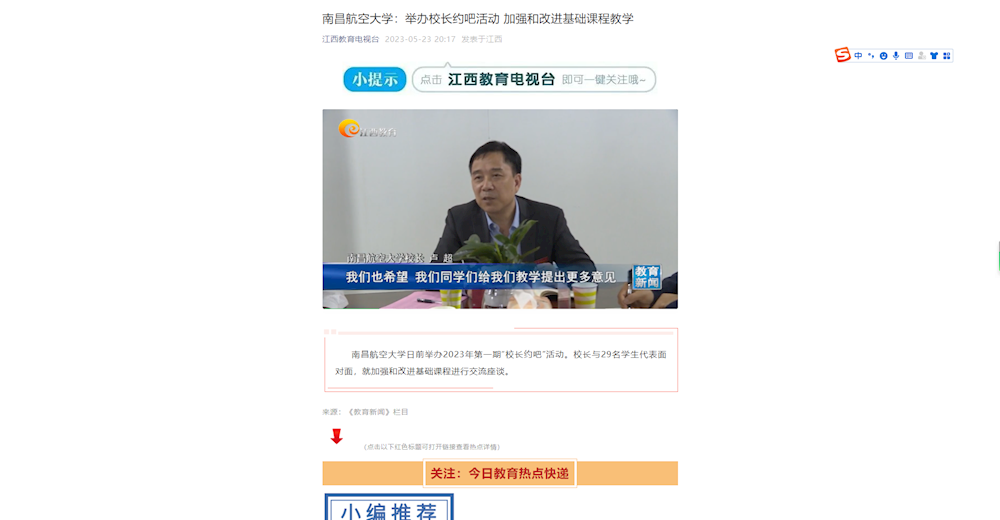The image size is (1000, 520).
Task: Click the 教育新闻 badge on the video
Action: tap(646, 277)
